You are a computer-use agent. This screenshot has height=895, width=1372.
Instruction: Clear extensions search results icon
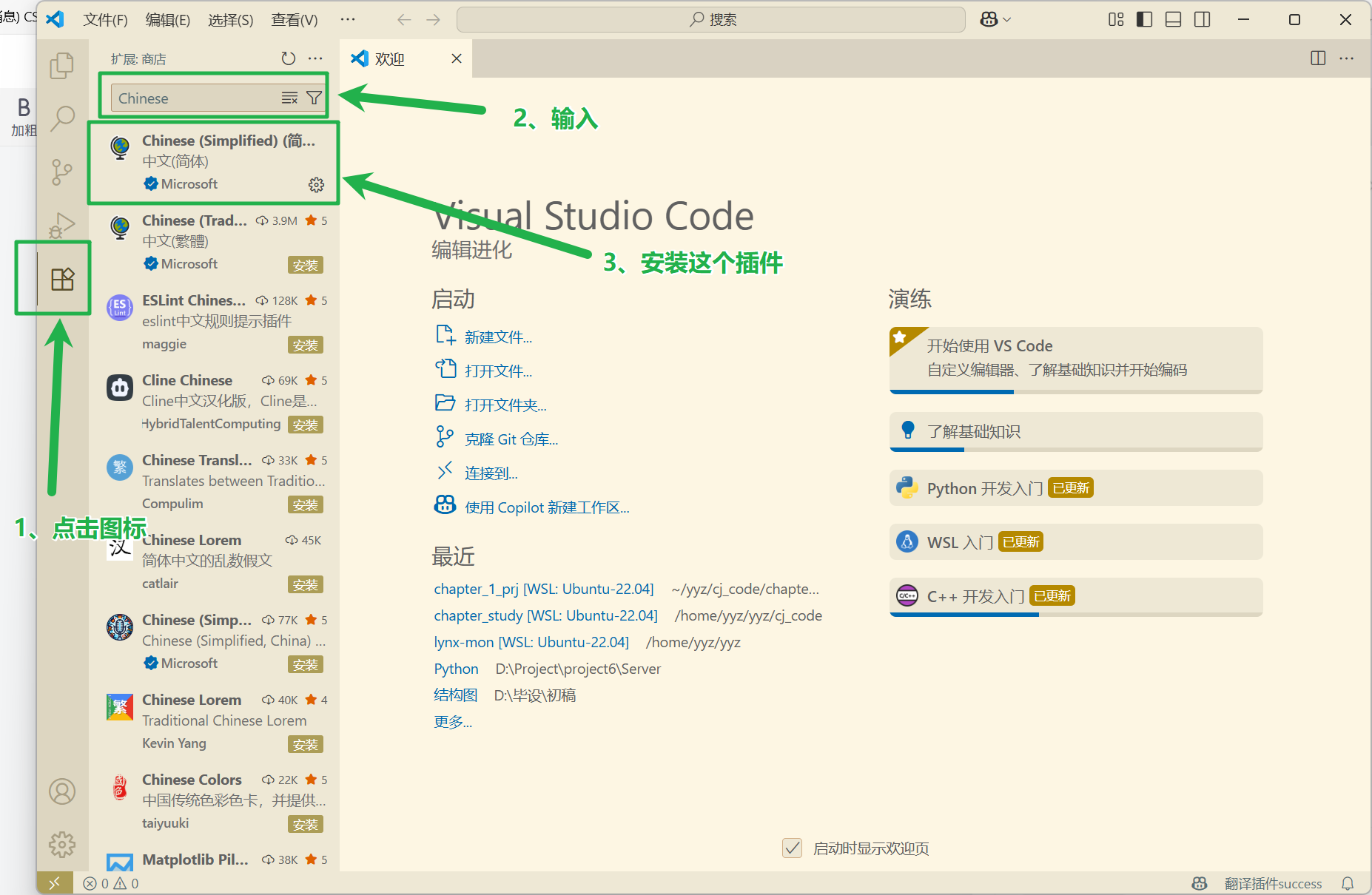[x=289, y=98]
